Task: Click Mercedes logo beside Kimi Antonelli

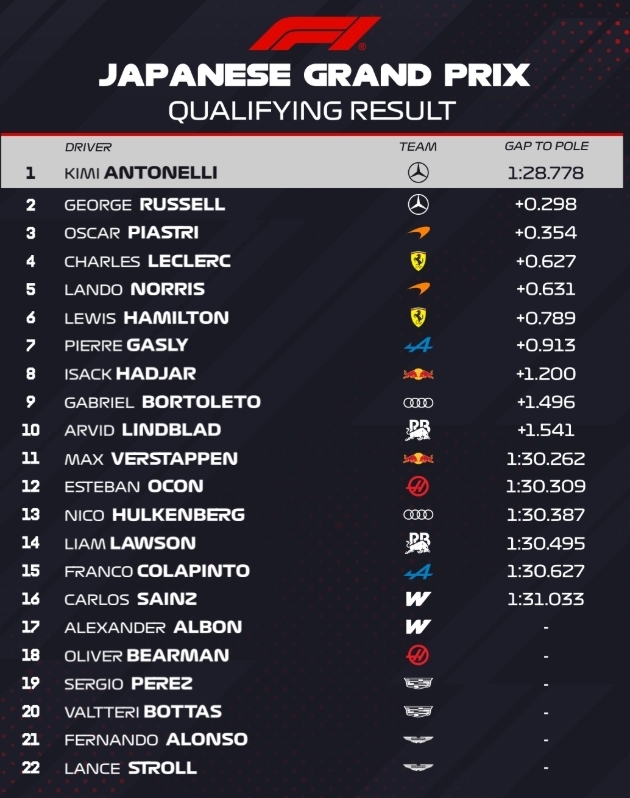Action: point(418,173)
